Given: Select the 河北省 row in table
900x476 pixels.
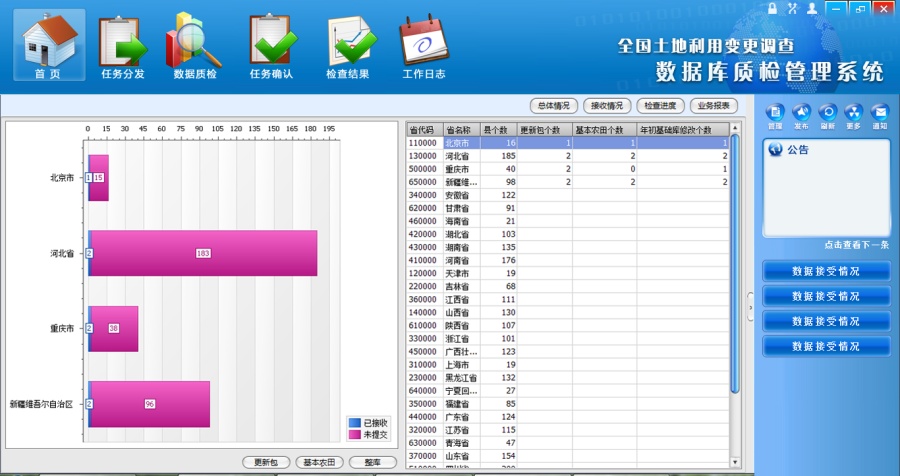Looking at the screenshot, I should [568, 156].
